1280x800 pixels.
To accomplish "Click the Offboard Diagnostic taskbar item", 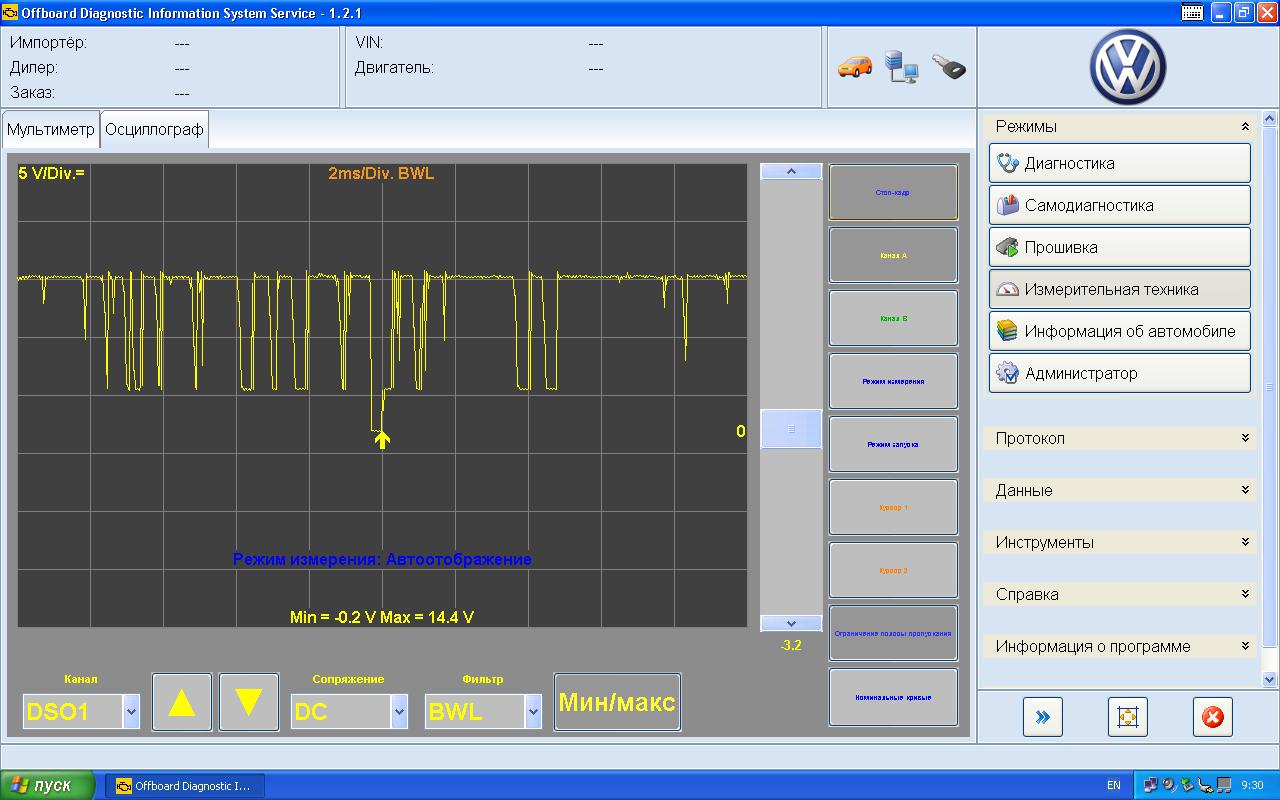I will [x=184, y=786].
